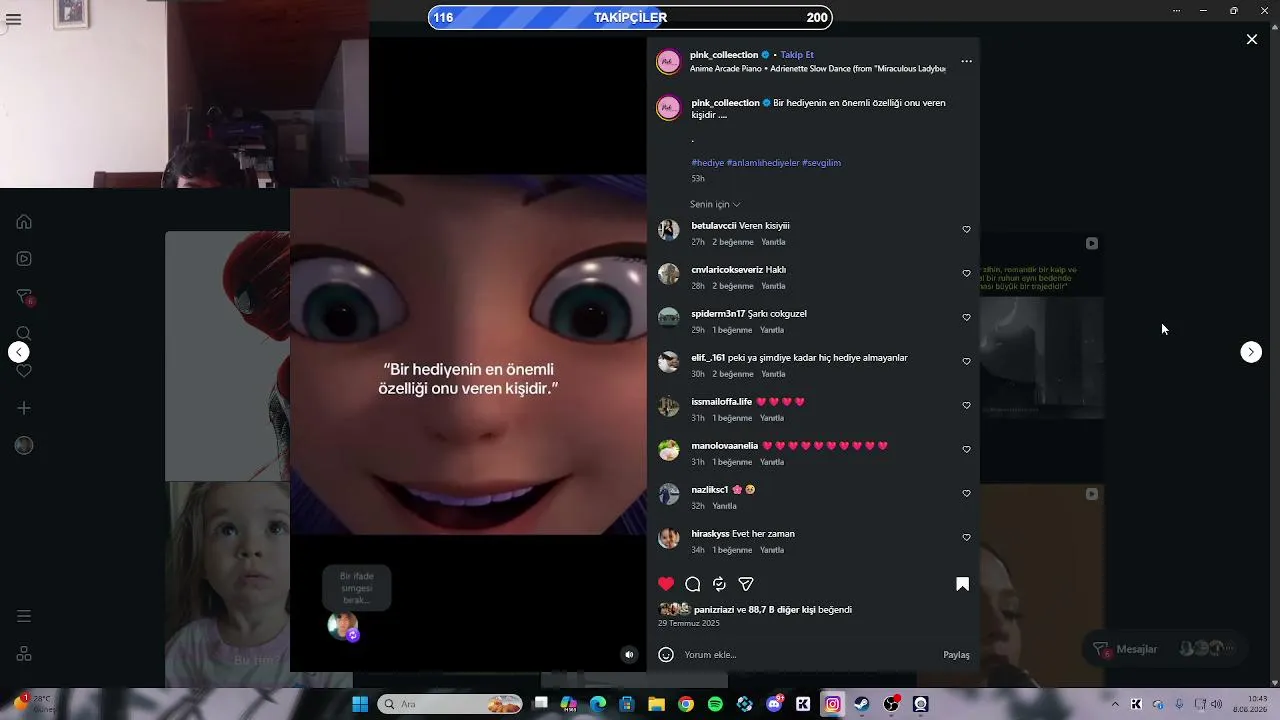This screenshot has width=1280, height=720.
Task: Unlike the post with the red heart
Action: coord(666,584)
